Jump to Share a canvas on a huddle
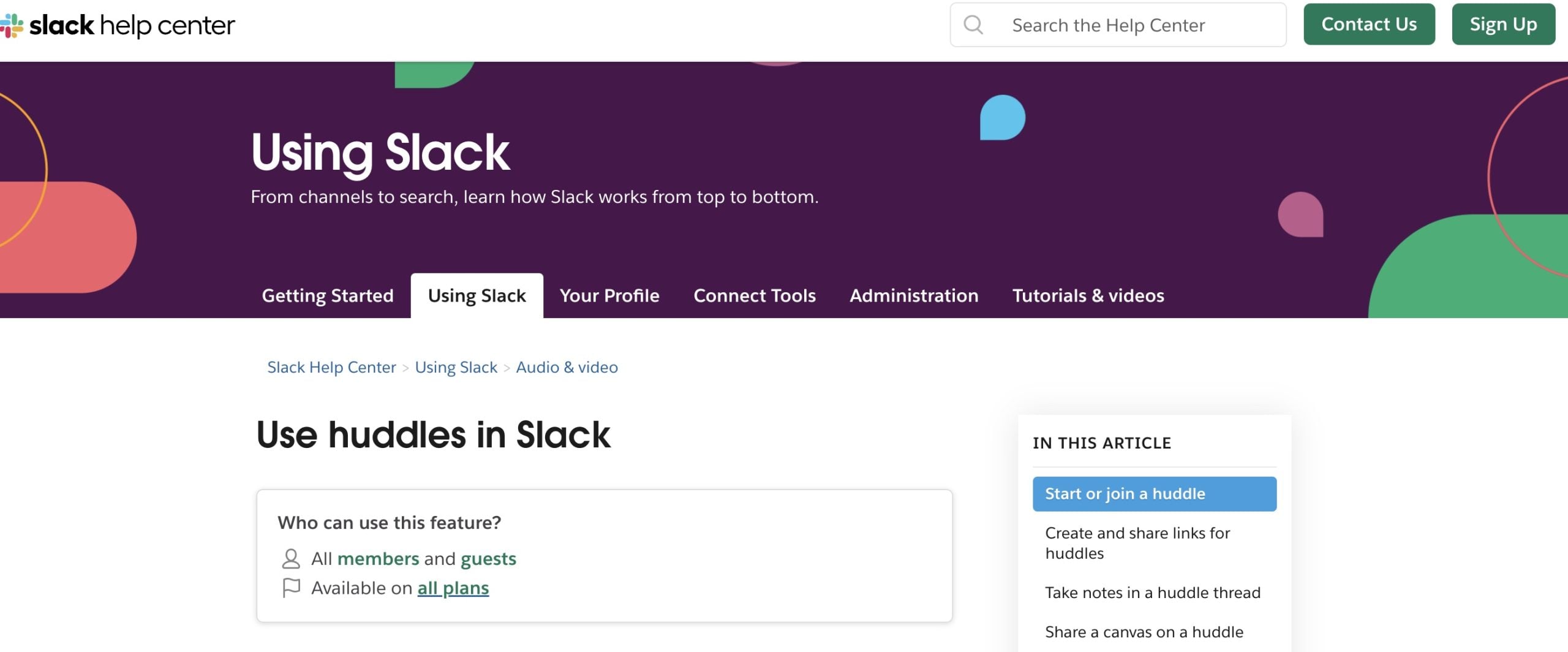The height and width of the screenshot is (652, 1568). 1144,632
